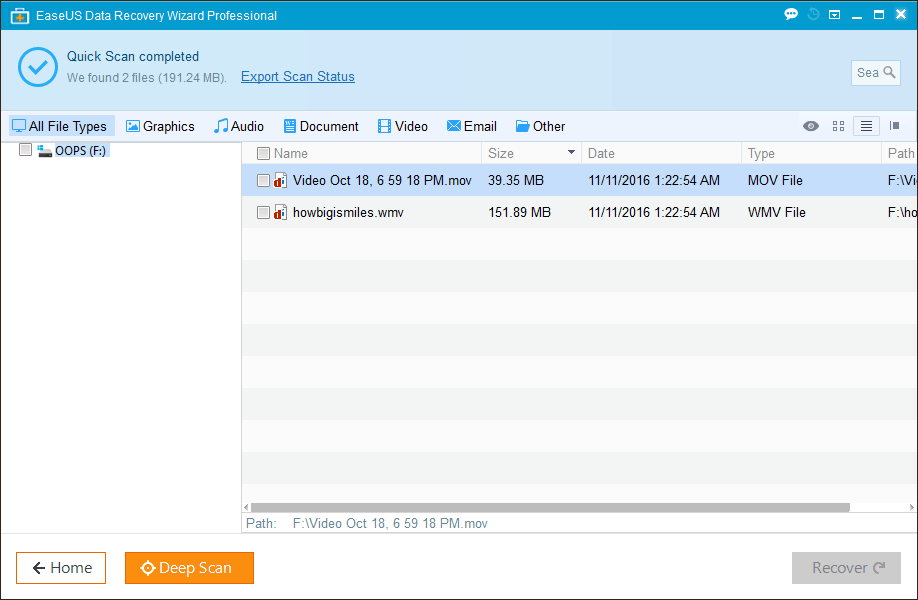
Task: Switch to thumbnail grid view
Action: pyautogui.click(x=838, y=126)
